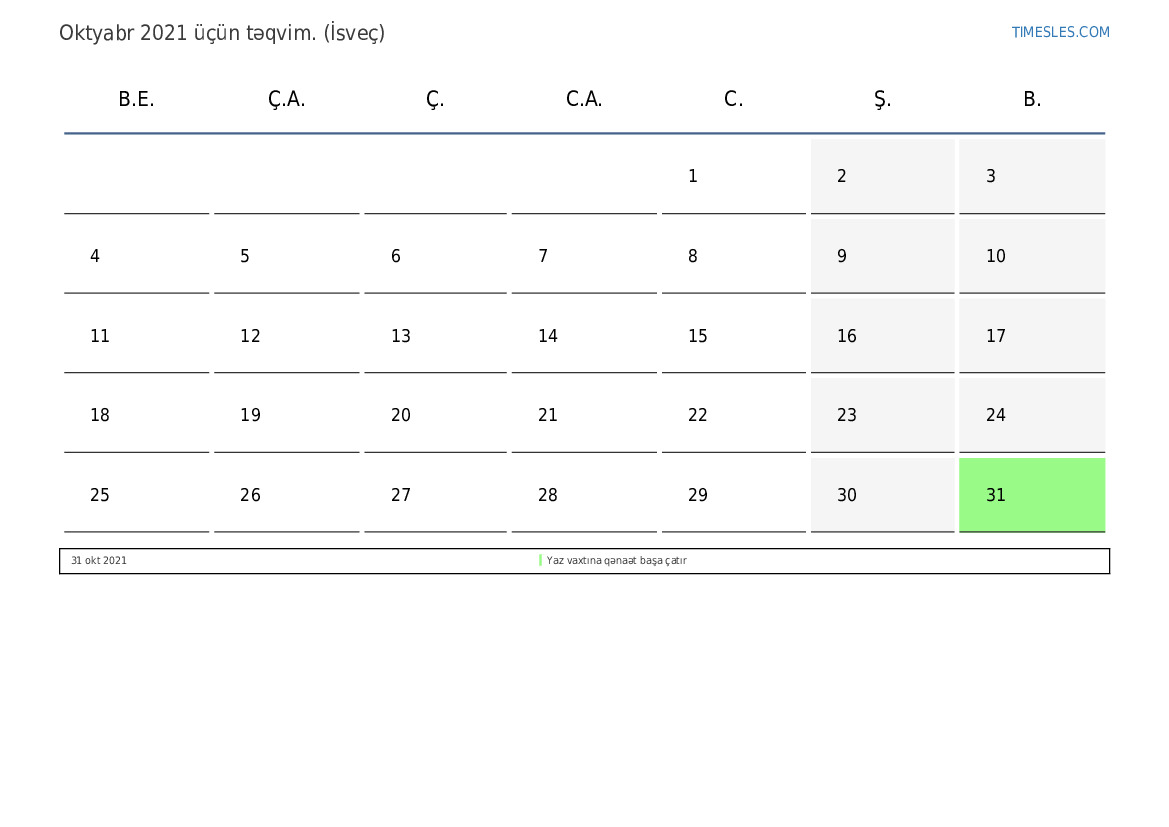The image size is (1169, 827).
Task: Pick day 28 in the calendar
Action: click(584, 495)
